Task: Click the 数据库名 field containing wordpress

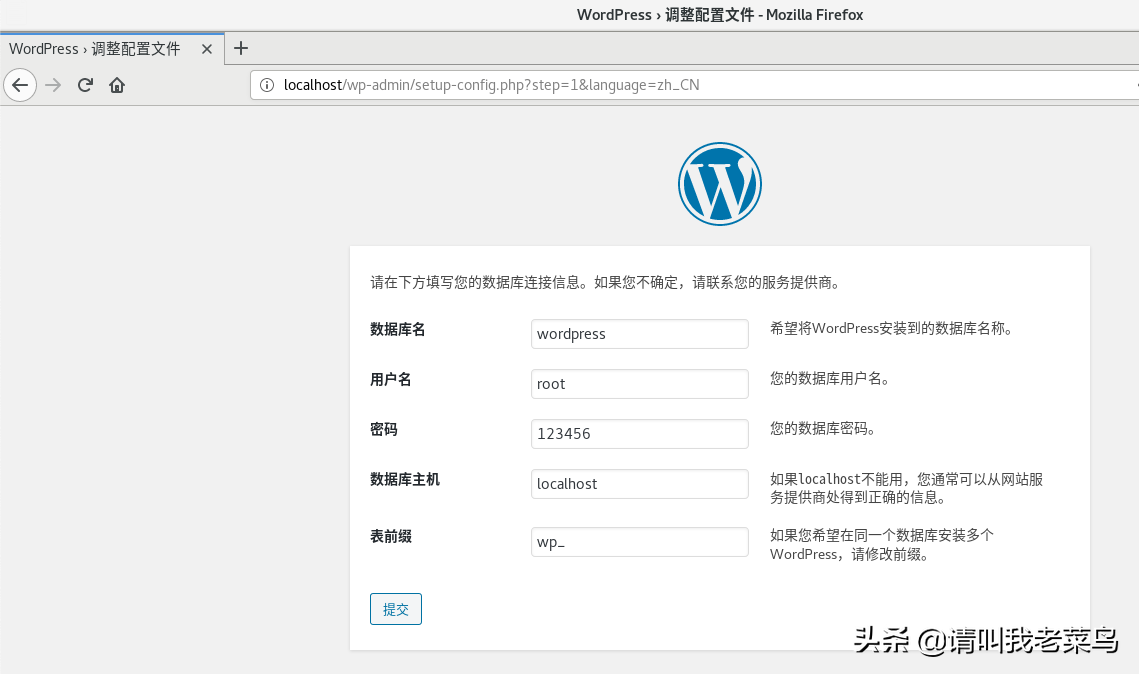Action: tap(639, 334)
